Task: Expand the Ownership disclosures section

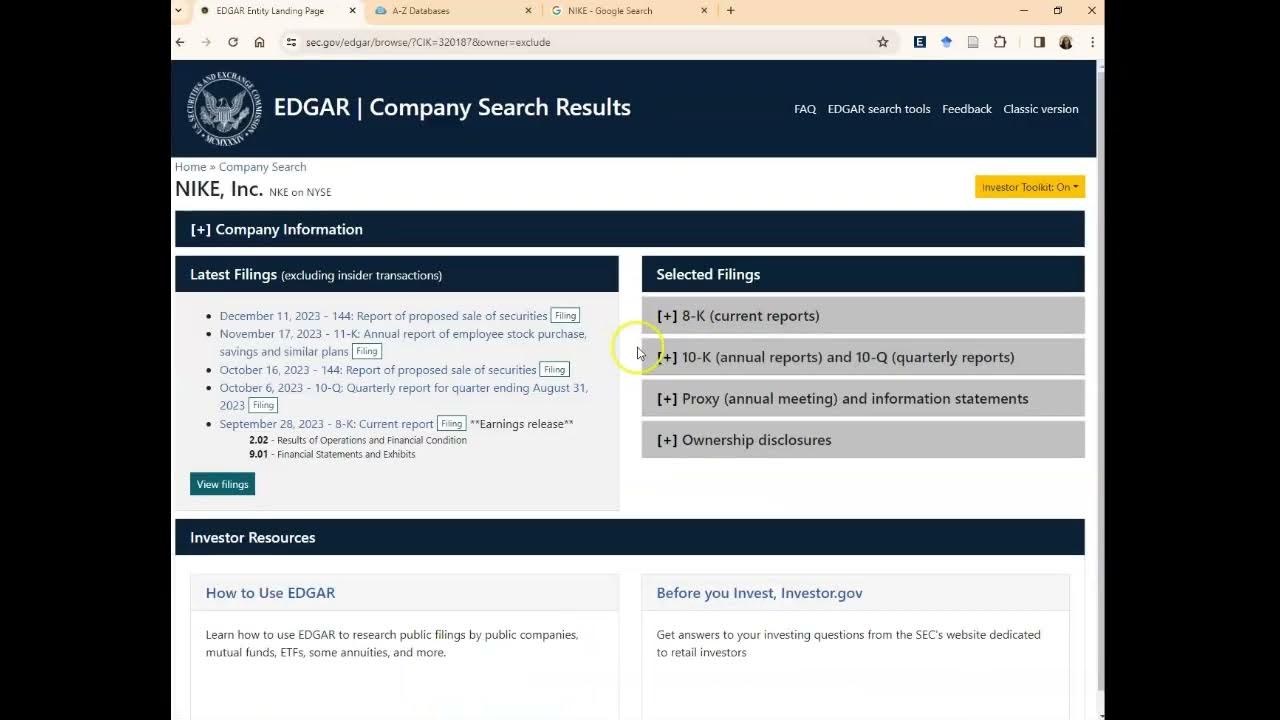Action: click(x=863, y=440)
